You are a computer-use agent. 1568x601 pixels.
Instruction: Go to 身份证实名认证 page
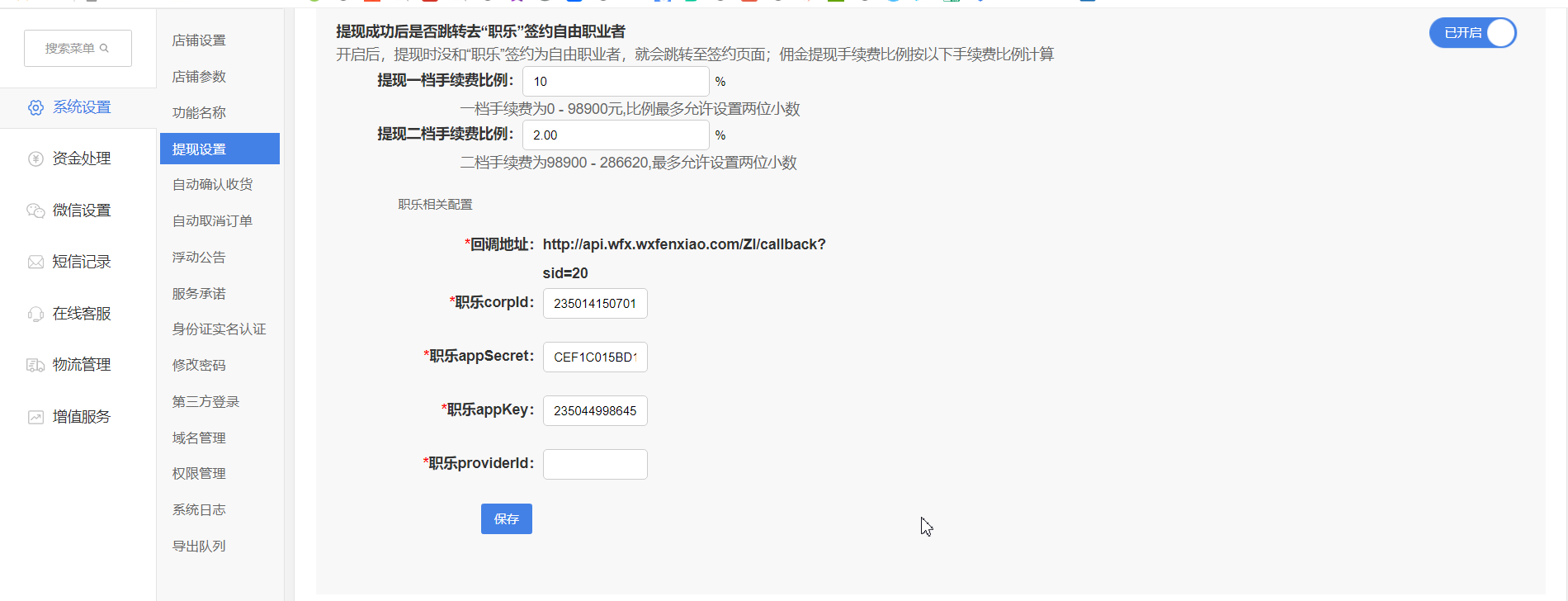coord(219,329)
